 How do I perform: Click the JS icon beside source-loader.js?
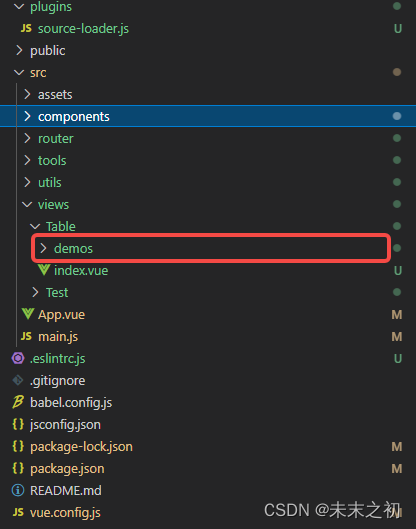tap(26, 28)
